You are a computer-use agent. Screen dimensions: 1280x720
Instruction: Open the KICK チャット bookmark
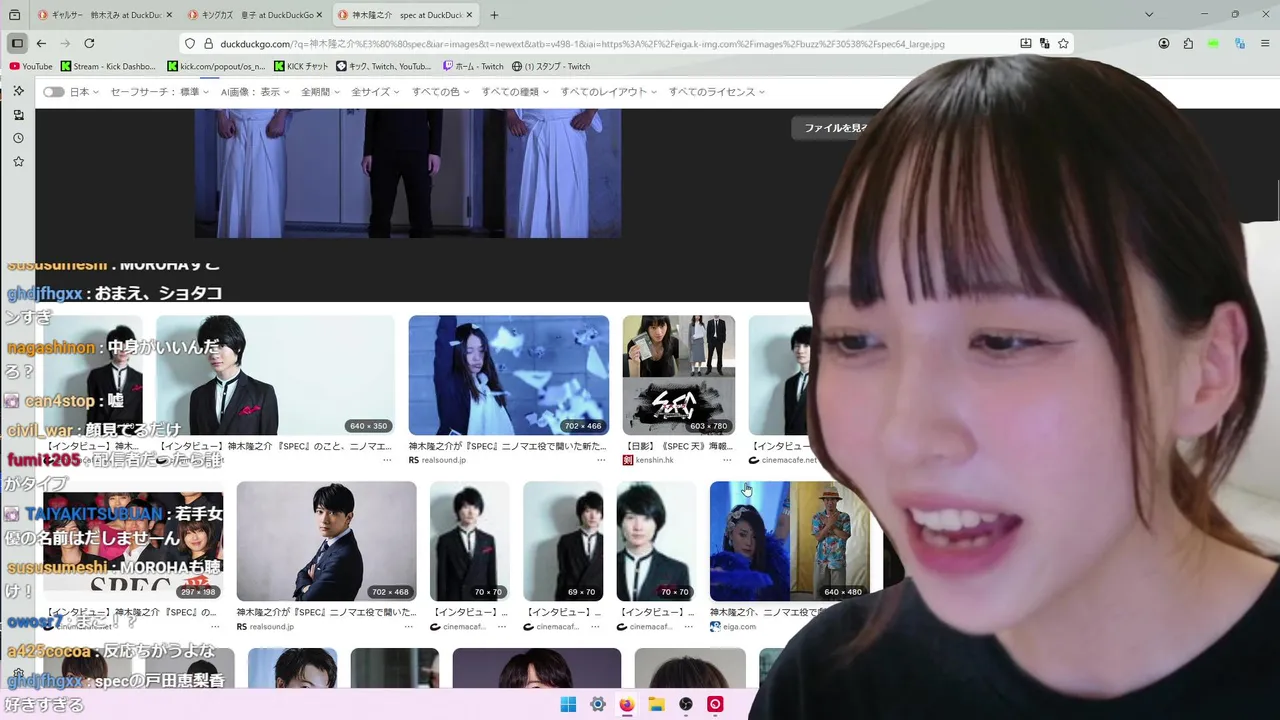[x=300, y=66]
